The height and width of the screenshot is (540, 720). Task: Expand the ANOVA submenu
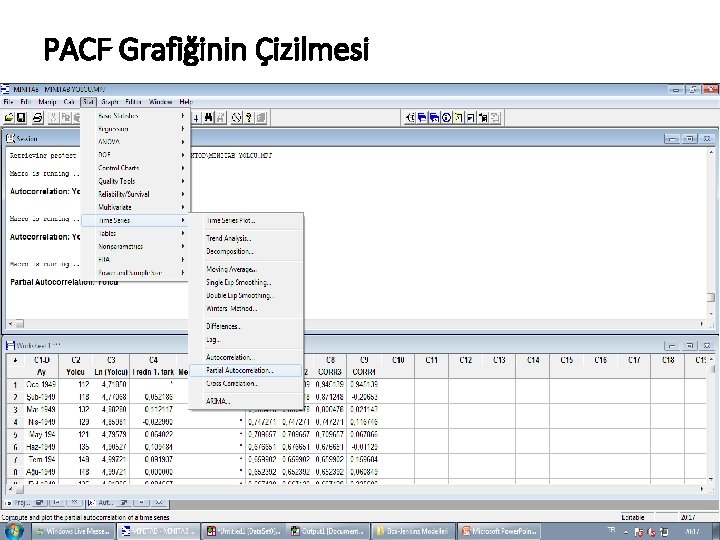135,142
